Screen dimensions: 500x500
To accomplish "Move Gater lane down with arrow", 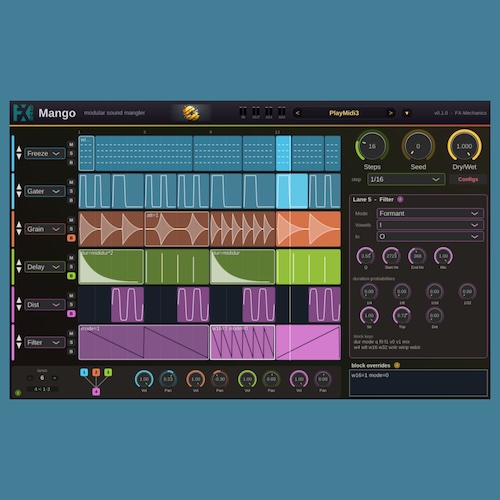I will (x=19, y=195).
